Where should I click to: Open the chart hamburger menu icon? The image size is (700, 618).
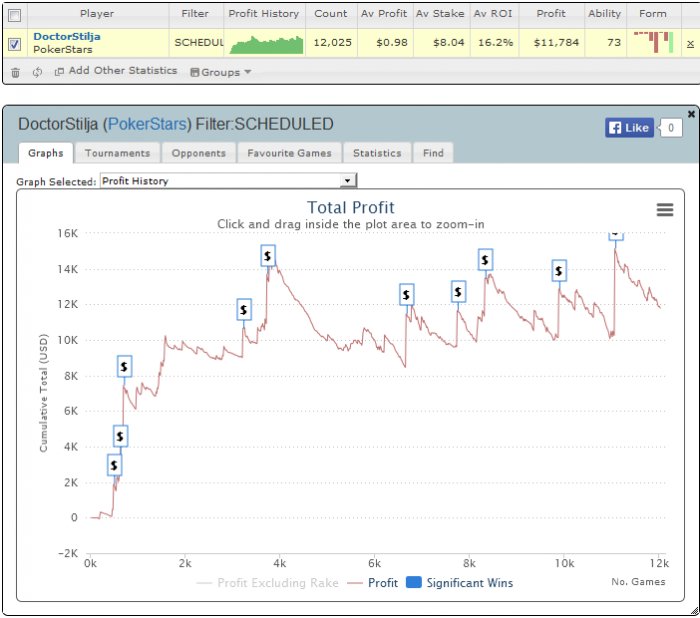click(x=665, y=209)
